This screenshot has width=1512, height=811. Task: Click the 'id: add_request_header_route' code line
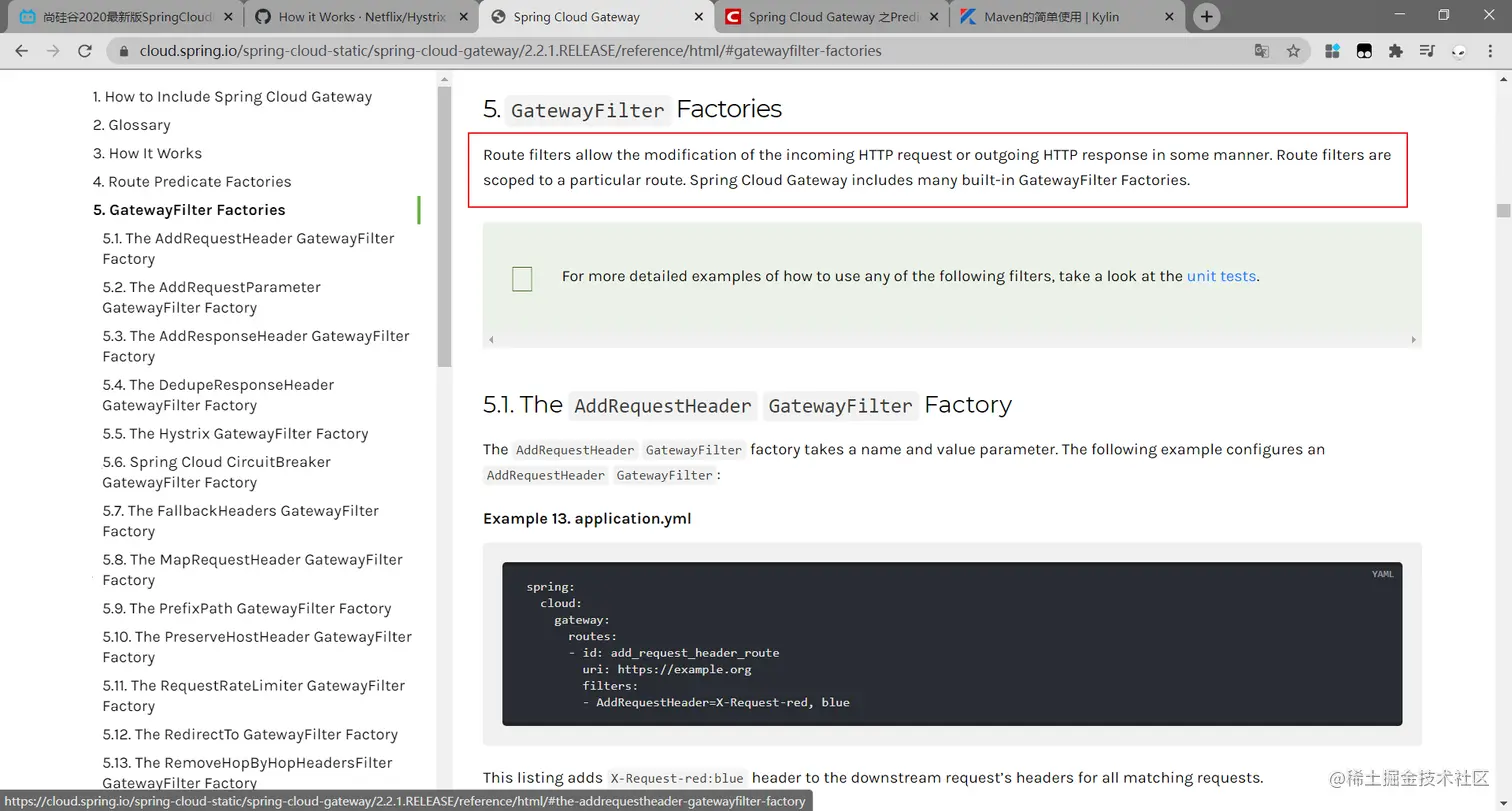[x=674, y=653]
